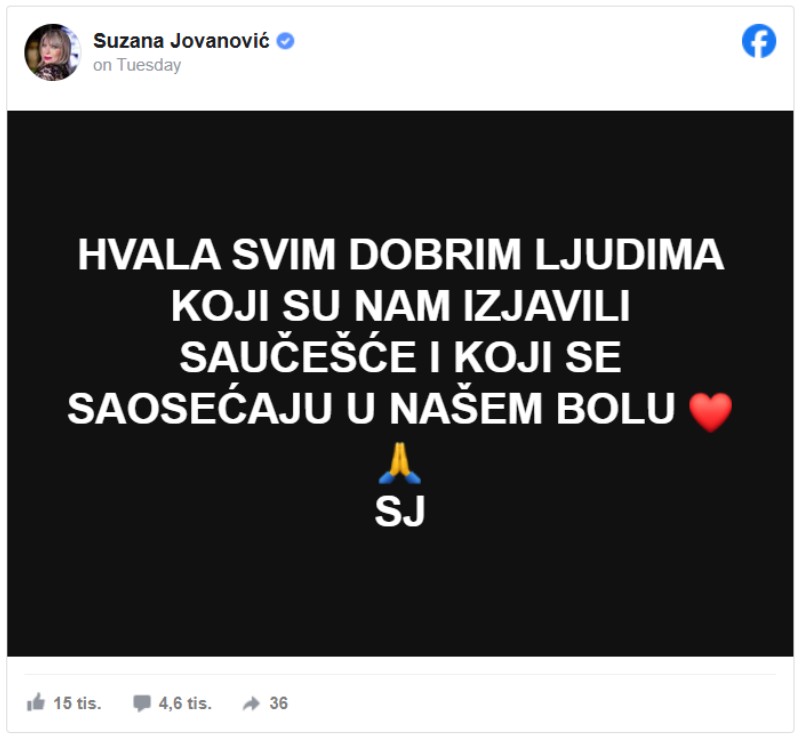
Task: Click the thumbs-up like icon
Action: click(36, 702)
